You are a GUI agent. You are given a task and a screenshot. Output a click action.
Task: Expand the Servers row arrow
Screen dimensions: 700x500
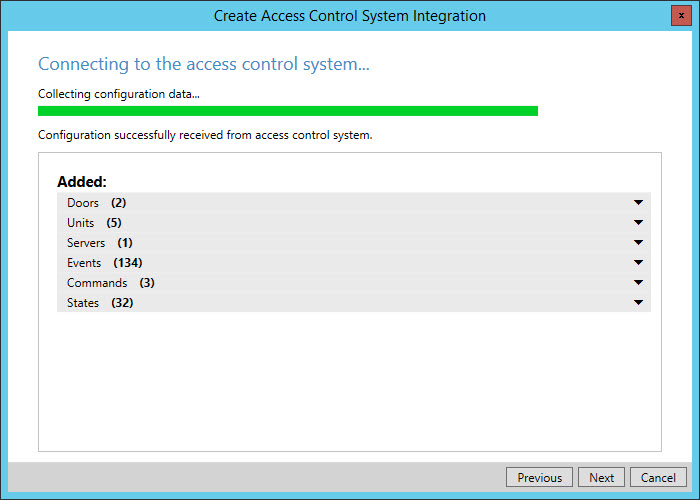coord(638,243)
